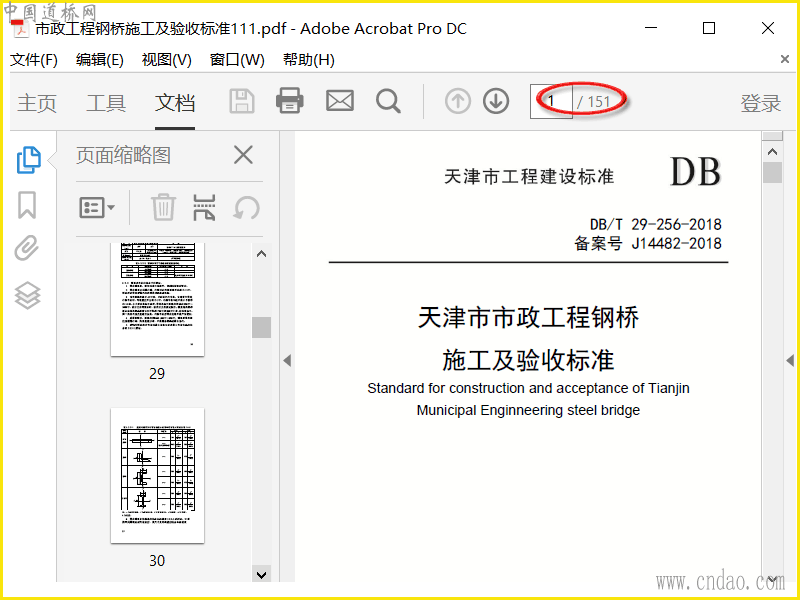Minimize the Acrobat window

[651, 28]
